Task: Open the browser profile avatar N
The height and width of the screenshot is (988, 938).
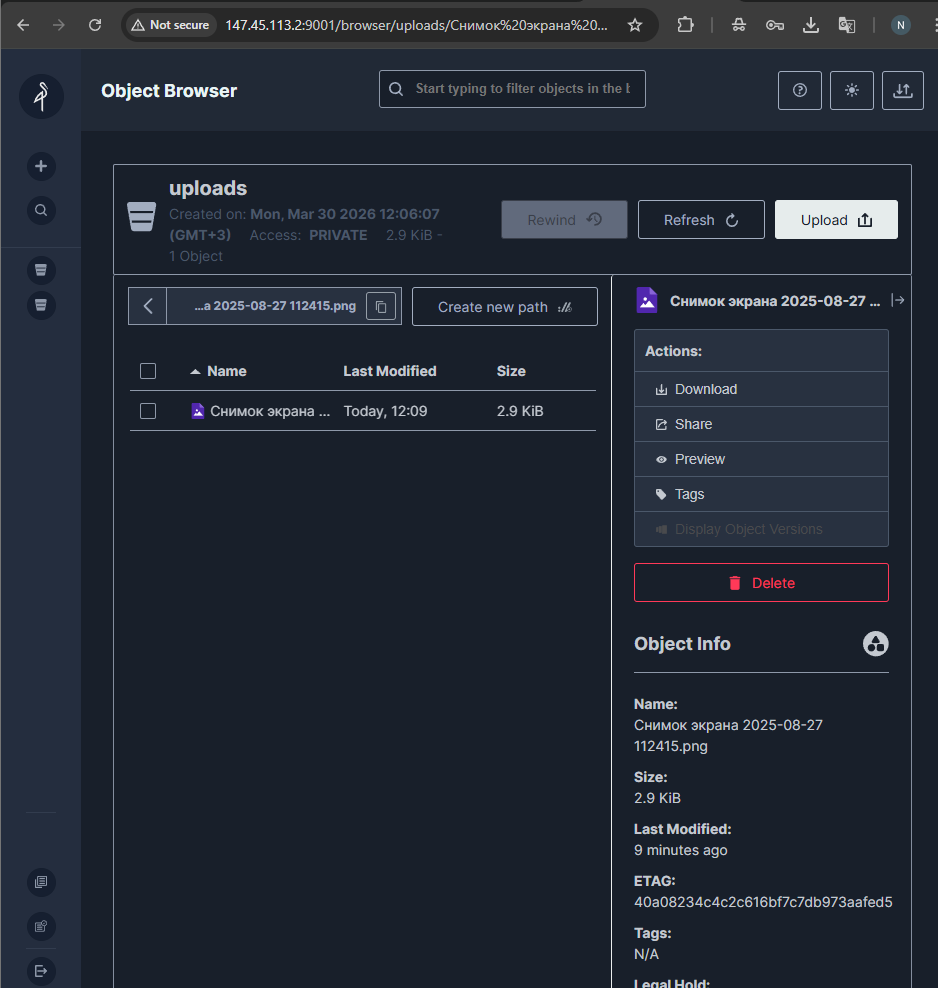Action: [x=901, y=25]
